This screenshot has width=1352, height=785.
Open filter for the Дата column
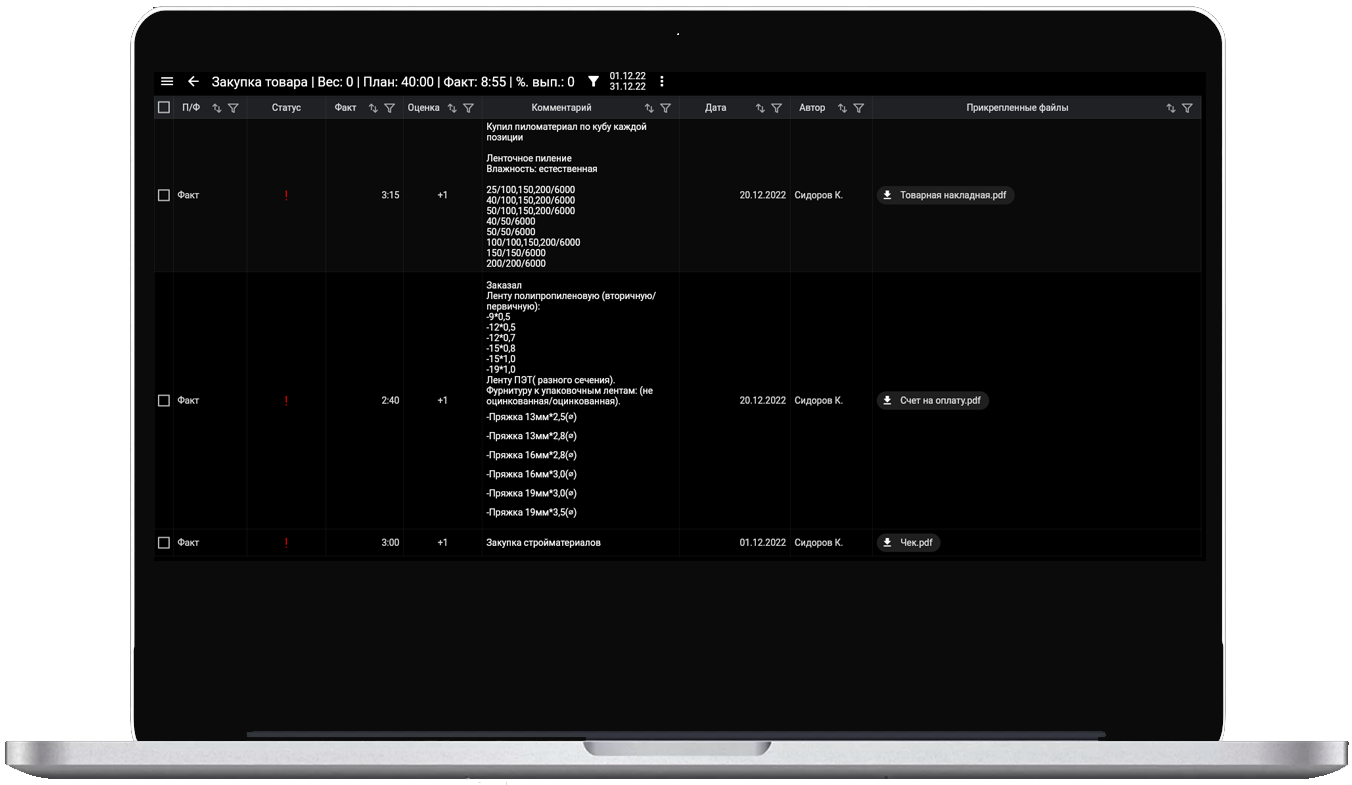(776, 108)
